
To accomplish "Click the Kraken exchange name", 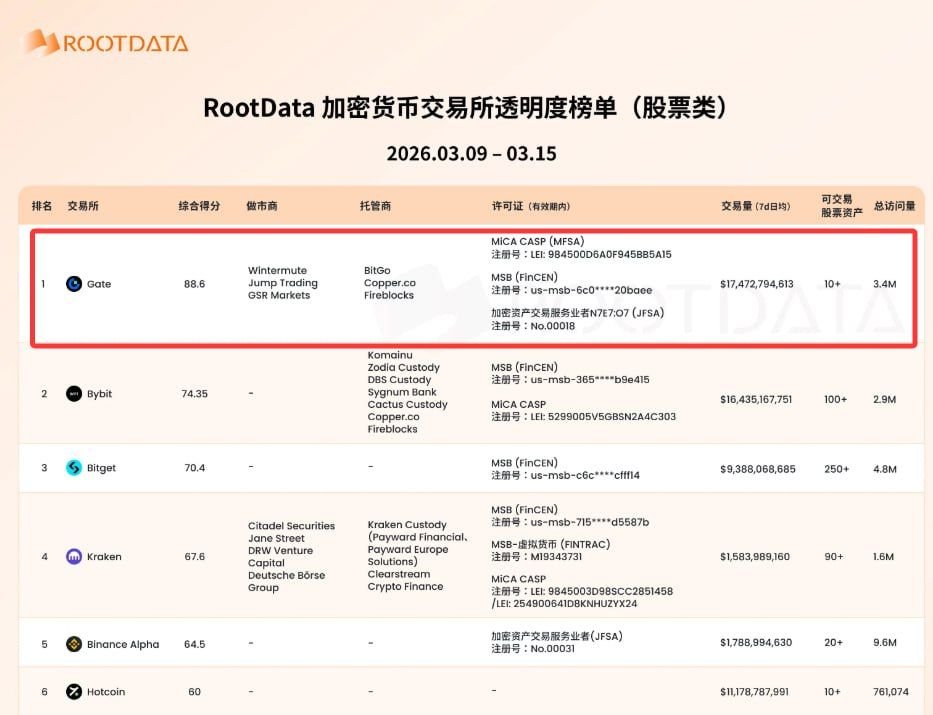I will click(x=104, y=557).
